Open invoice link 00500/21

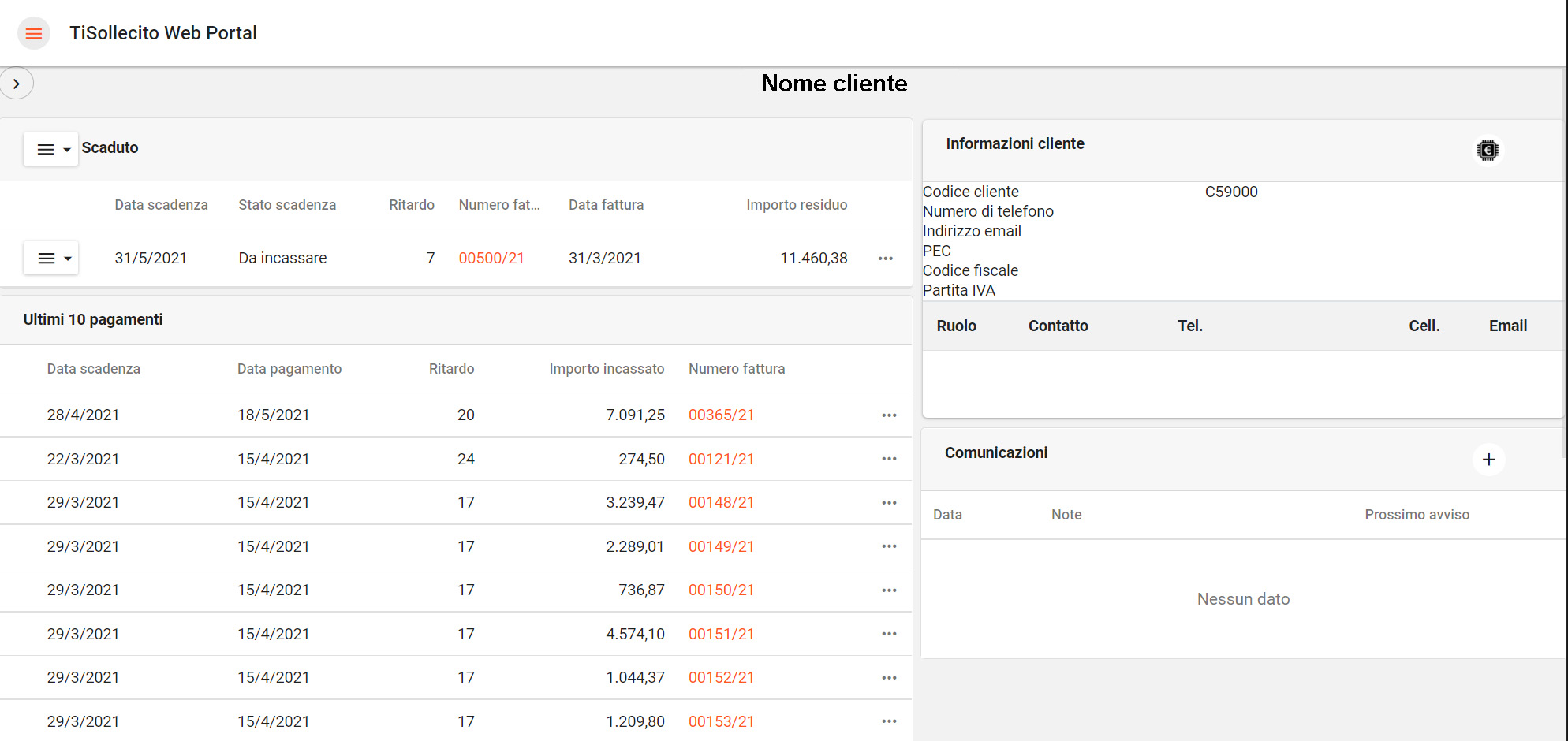(x=491, y=258)
